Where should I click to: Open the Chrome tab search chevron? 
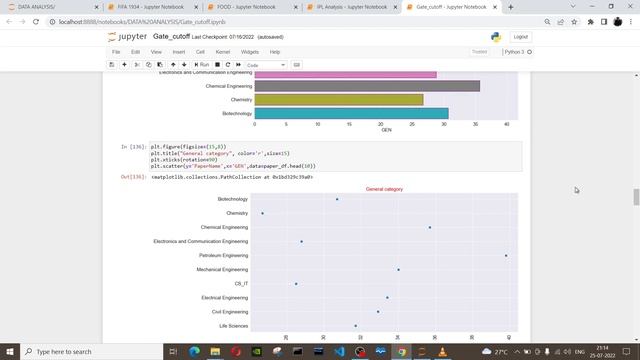(573, 7)
